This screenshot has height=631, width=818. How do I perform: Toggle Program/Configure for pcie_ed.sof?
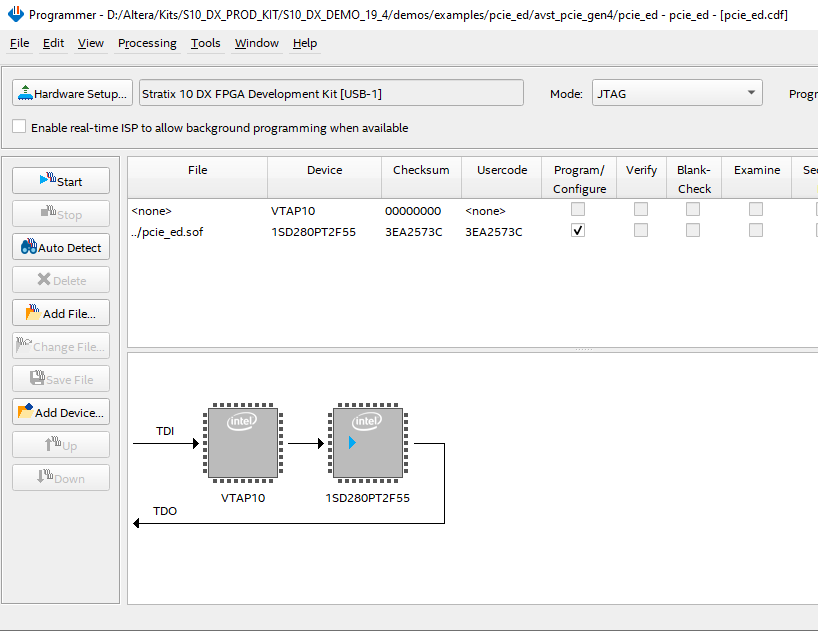[578, 230]
